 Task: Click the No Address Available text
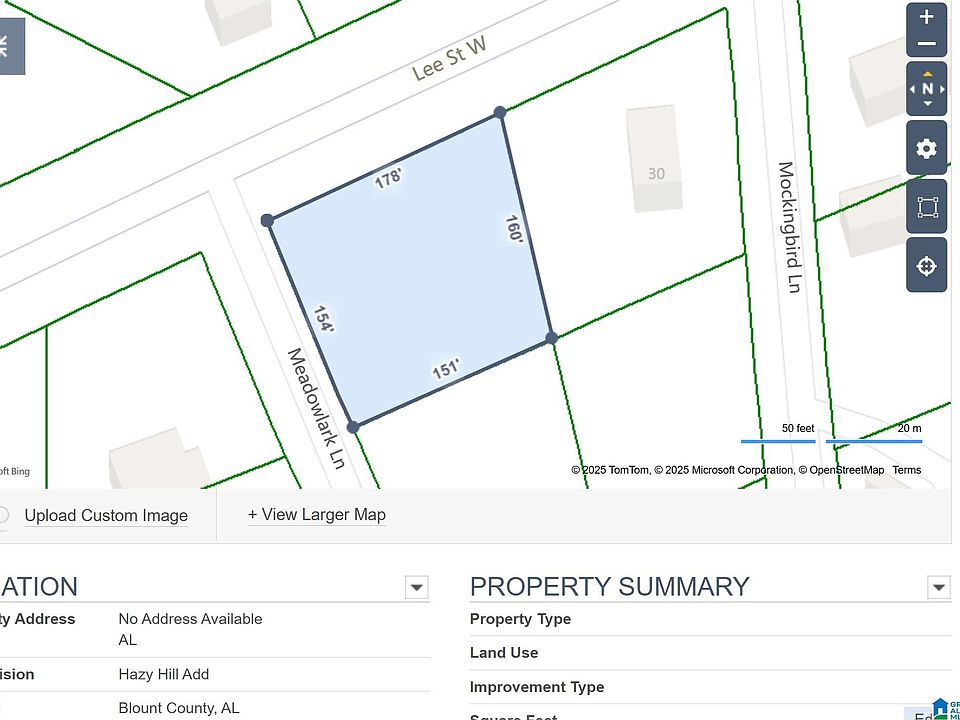[190, 619]
